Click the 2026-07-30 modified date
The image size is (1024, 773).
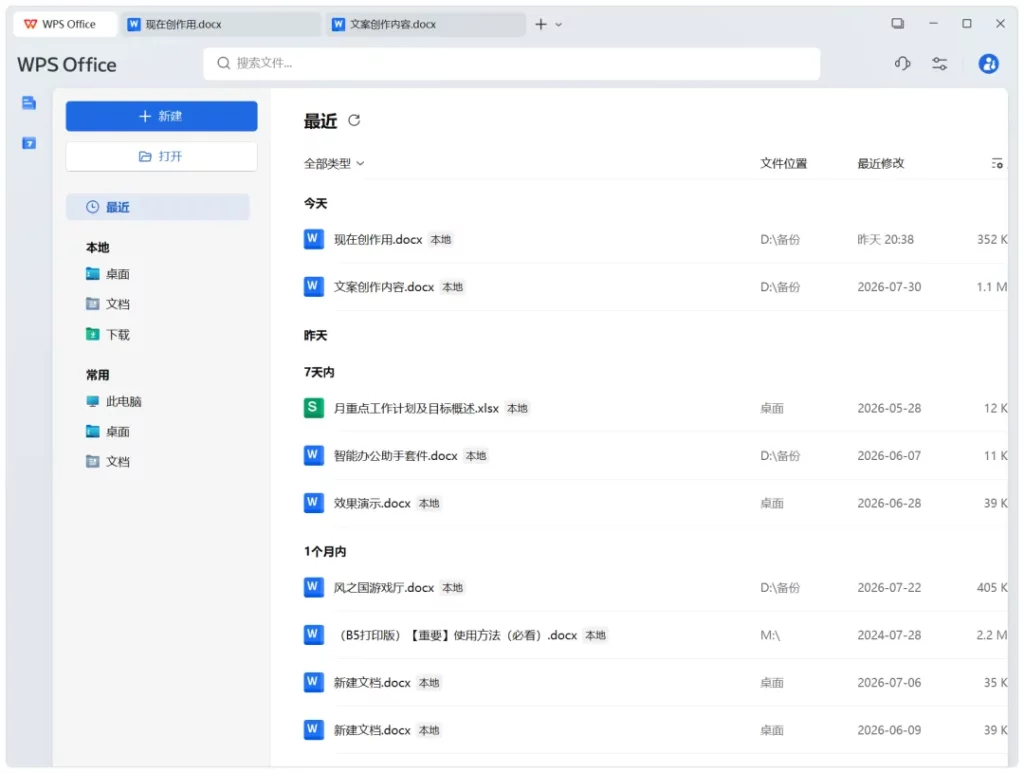(889, 287)
